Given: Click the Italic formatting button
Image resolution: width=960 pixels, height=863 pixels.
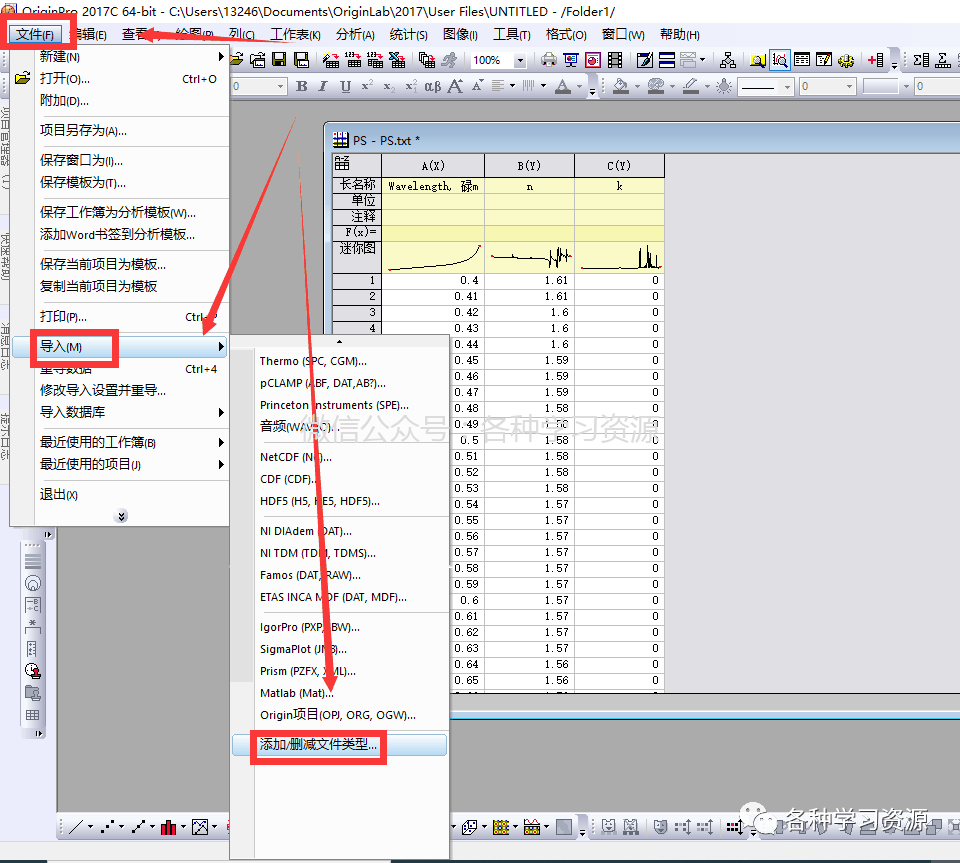Looking at the screenshot, I should click(324, 87).
